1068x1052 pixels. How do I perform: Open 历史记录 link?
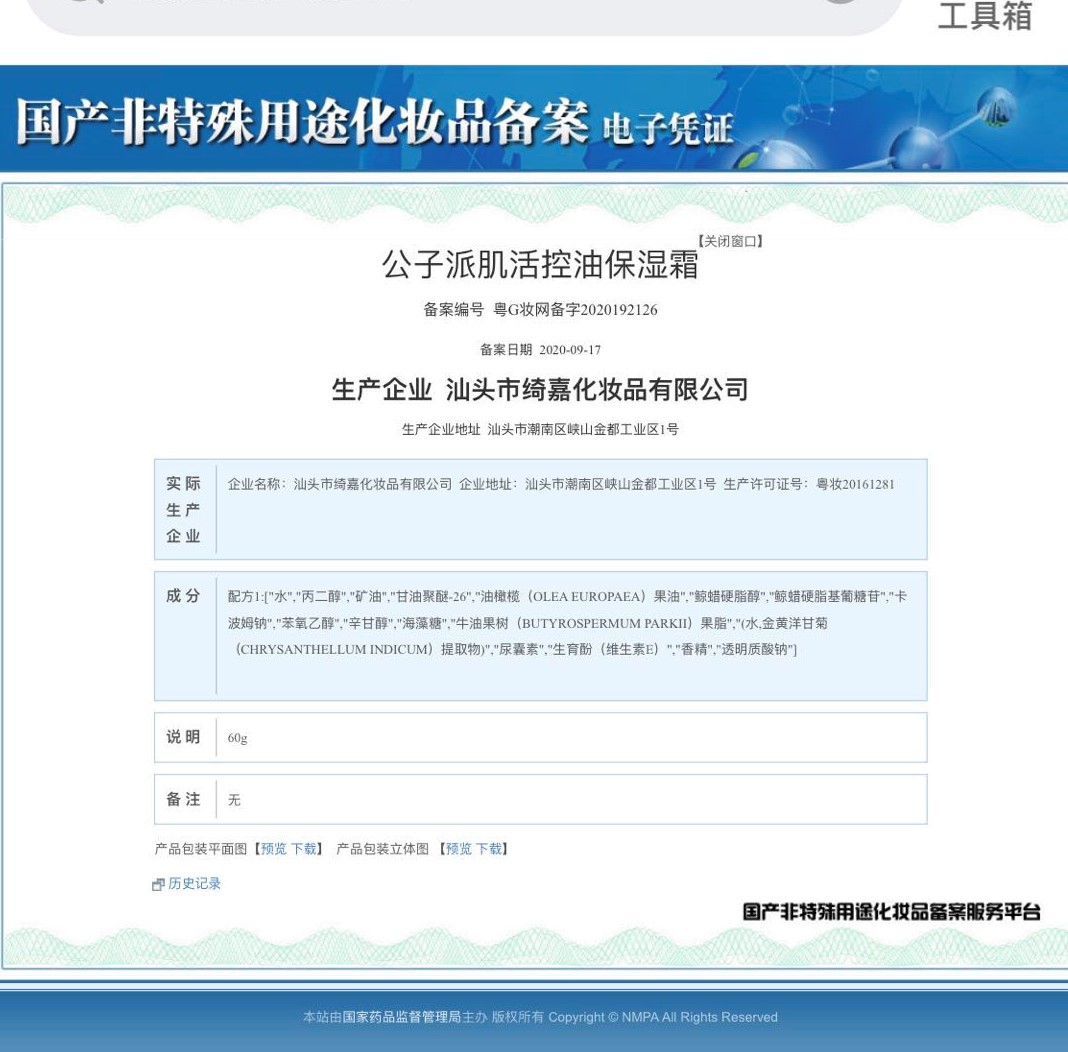[194, 883]
